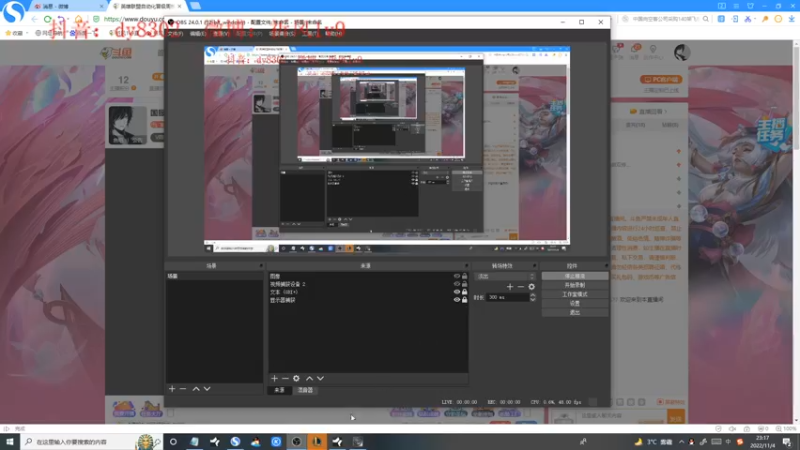The image size is (800, 450).
Task: Toggle visibility of 视频捕获设备 2 source
Action: point(457,284)
